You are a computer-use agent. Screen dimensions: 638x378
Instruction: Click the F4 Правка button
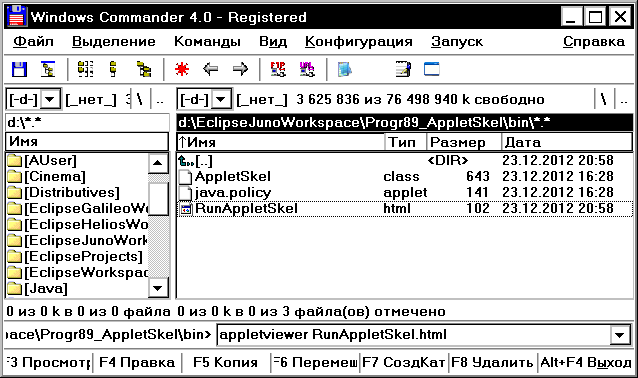[x=137, y=363]
